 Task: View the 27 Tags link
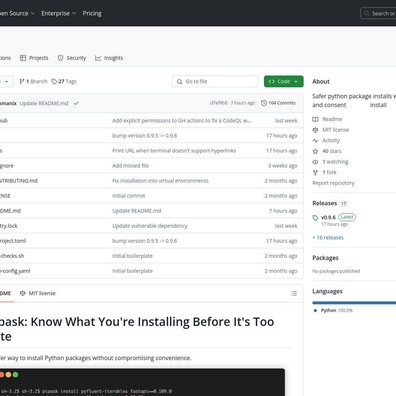[x=64, y=81]
